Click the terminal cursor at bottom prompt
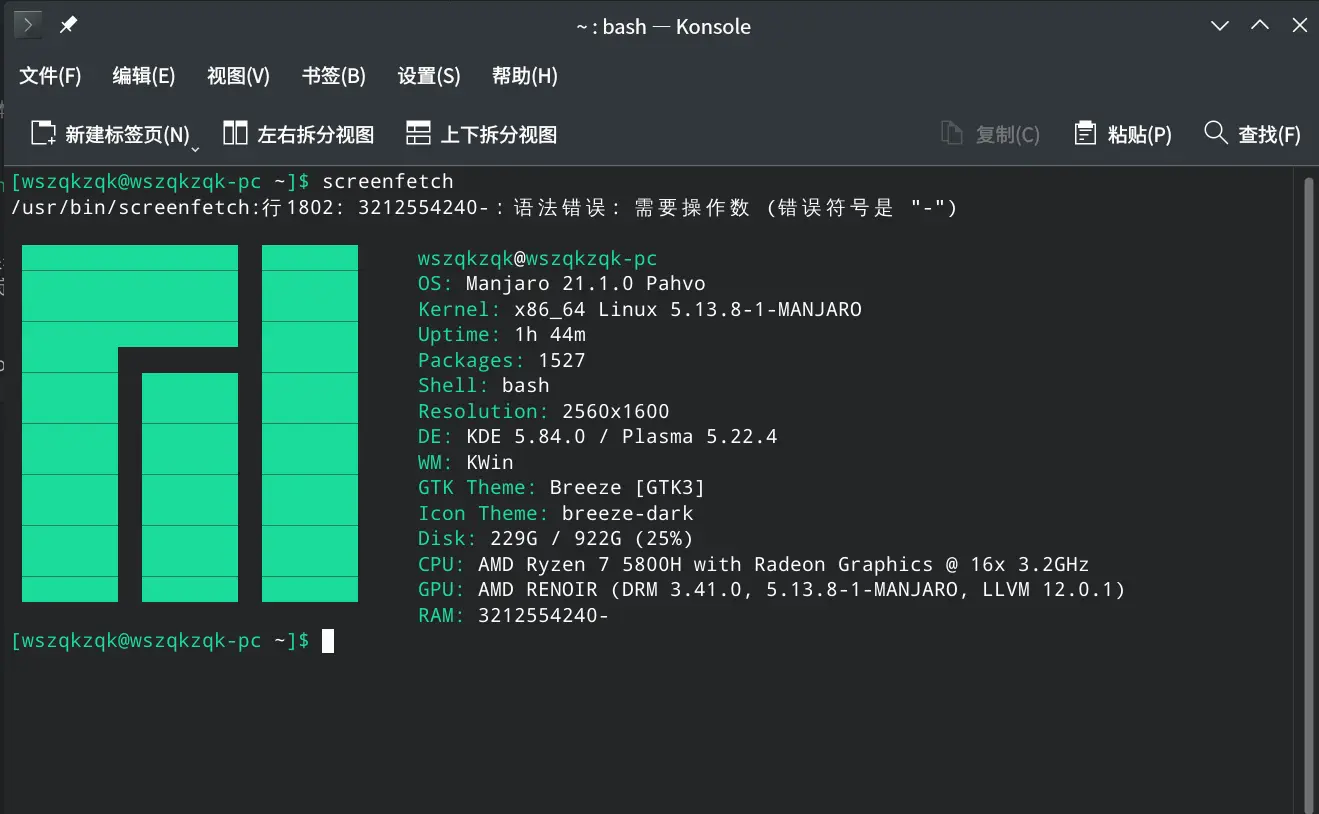This screenshot has height=814, width=1319. tap(328, 641)
